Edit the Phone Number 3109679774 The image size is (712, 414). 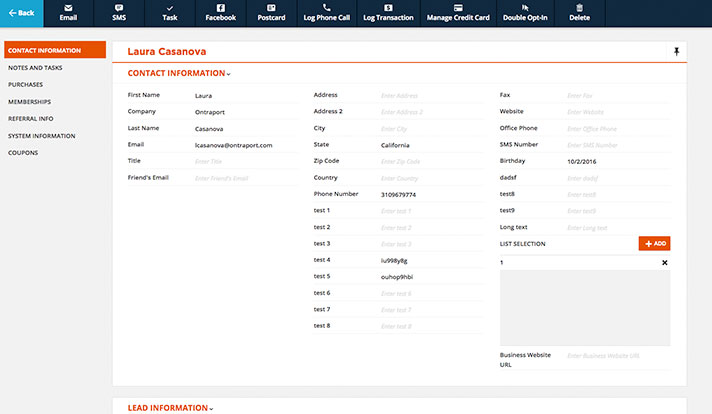(x=432, y=195)
